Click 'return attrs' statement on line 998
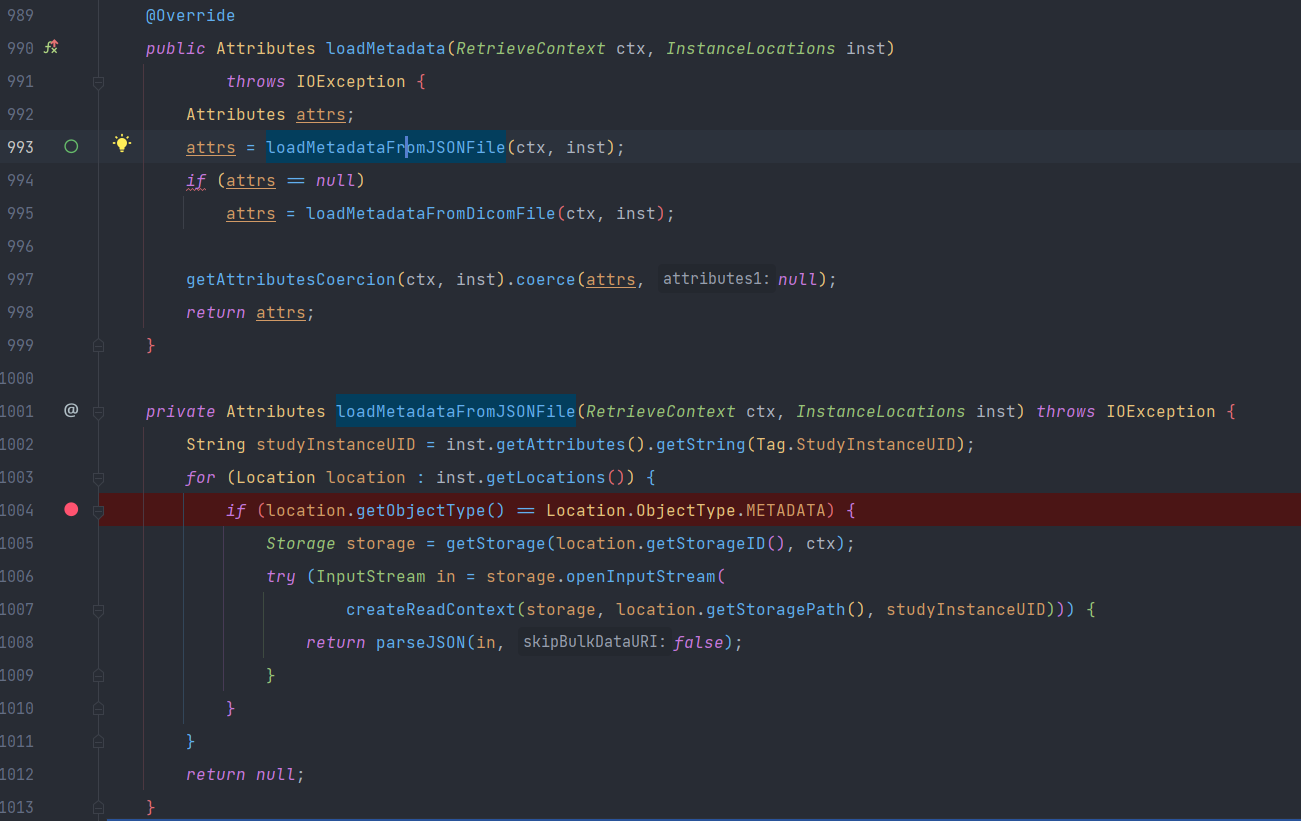1301x821 pixels. pyautogui.click(x=246, y=312)
